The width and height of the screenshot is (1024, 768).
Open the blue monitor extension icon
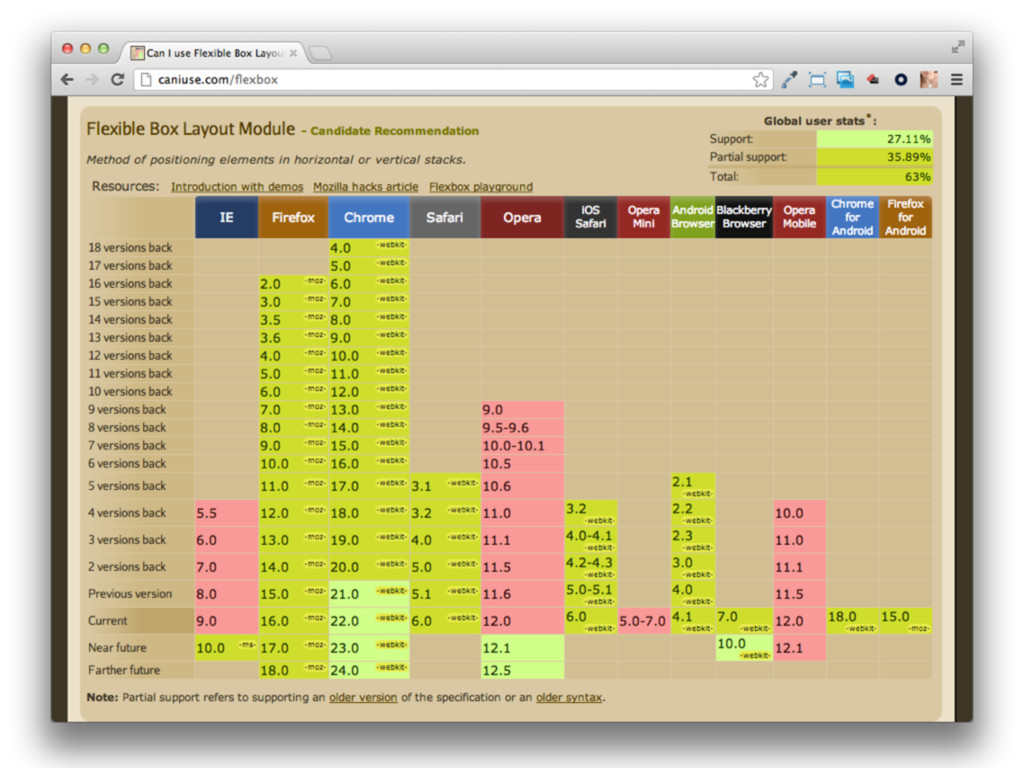point(845,80)
